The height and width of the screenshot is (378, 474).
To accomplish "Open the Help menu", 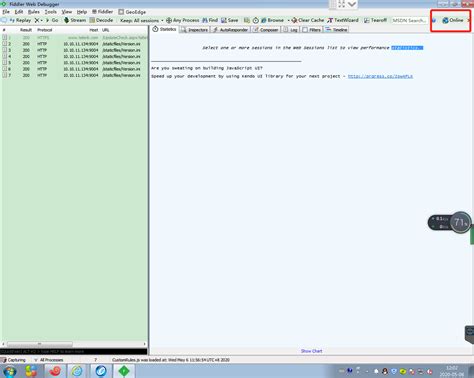I will click(82, 12).
